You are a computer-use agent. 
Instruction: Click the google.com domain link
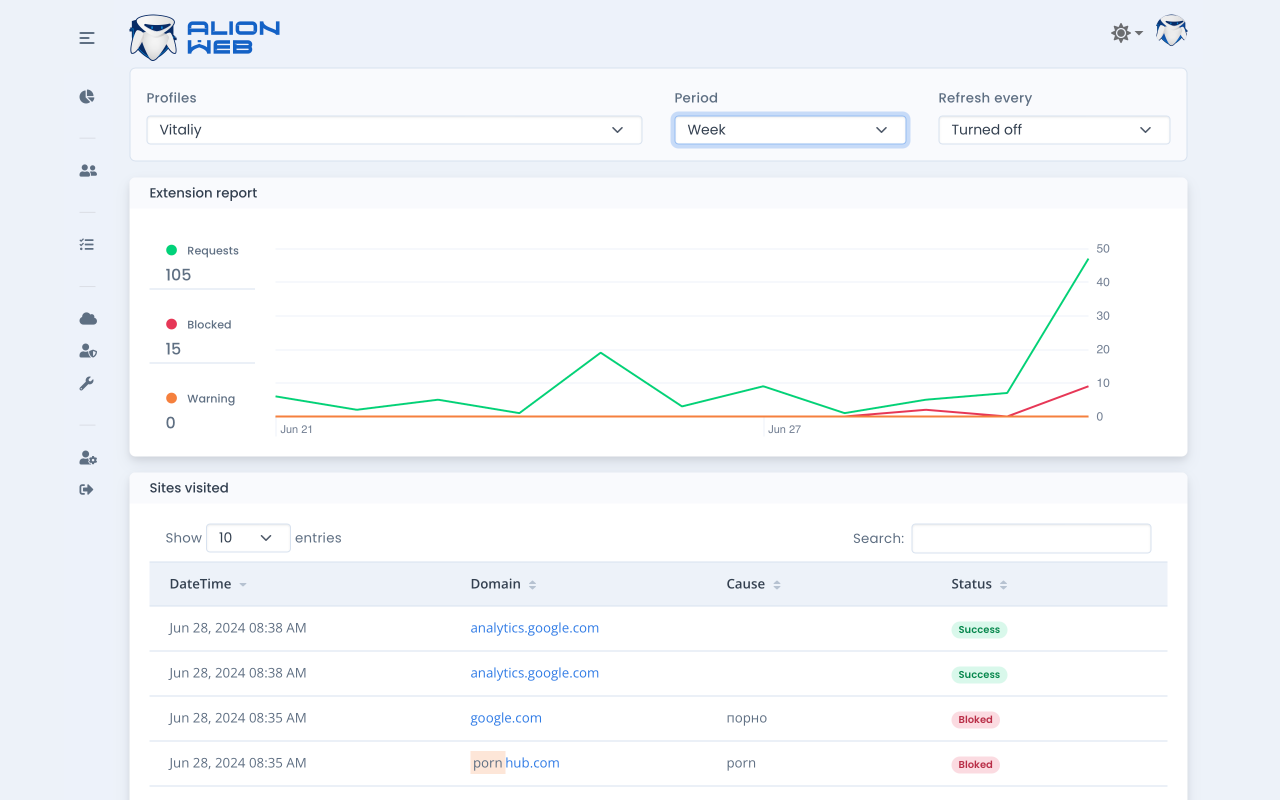pyautogui.click(x=506, y=718)
